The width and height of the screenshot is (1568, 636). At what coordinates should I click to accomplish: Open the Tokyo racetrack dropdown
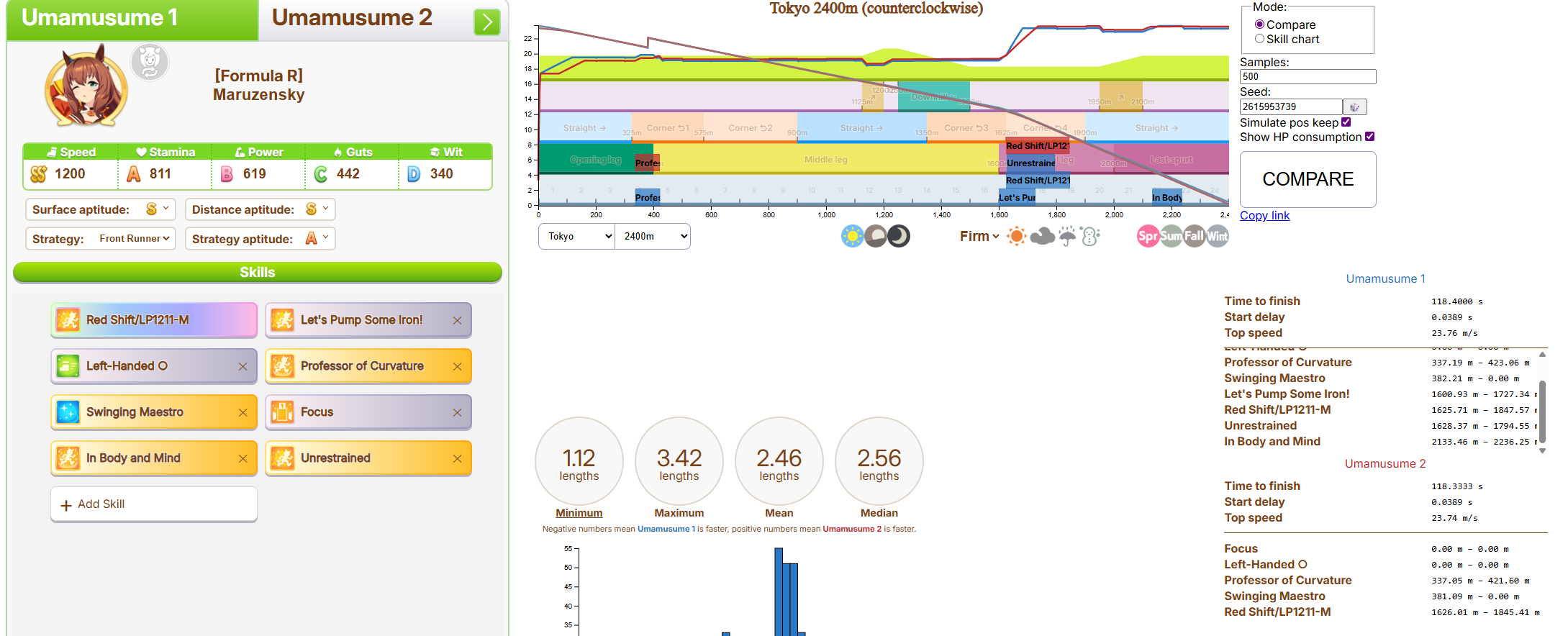pos(577,236)
